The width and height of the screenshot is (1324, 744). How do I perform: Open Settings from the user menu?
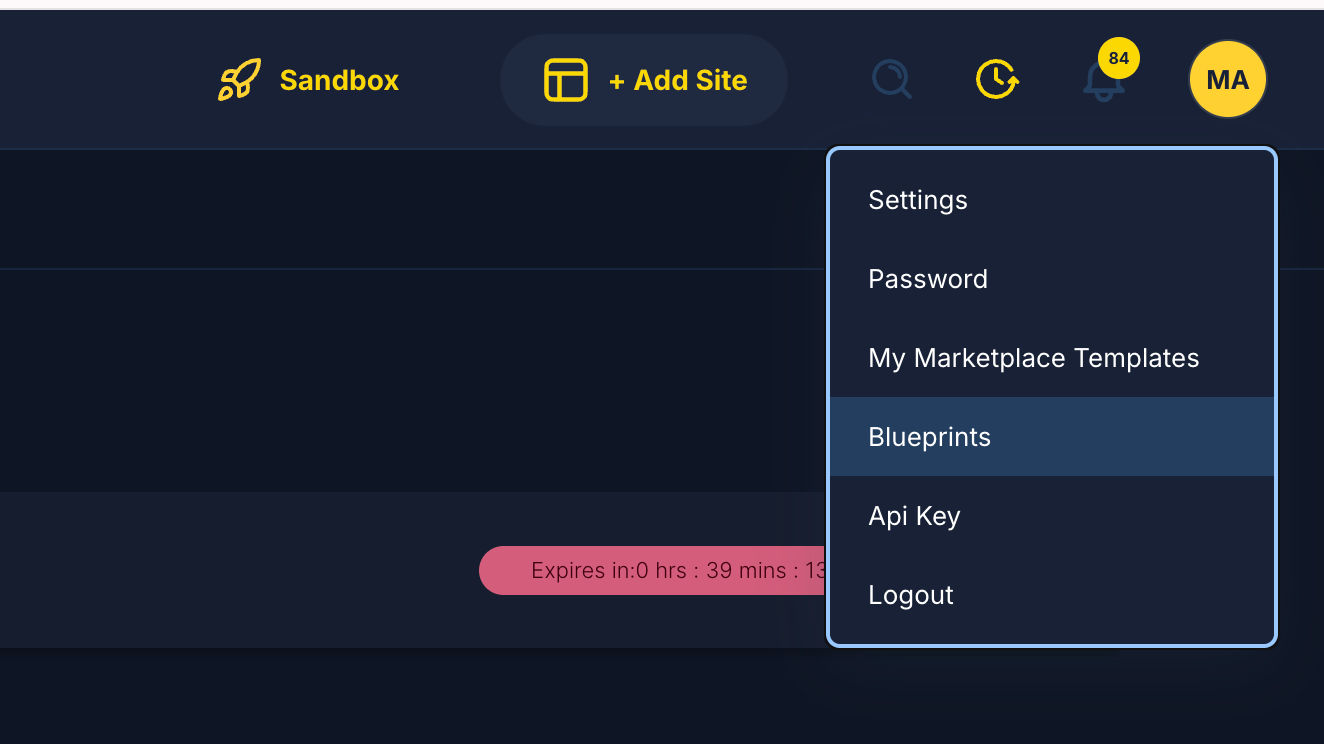918,200
